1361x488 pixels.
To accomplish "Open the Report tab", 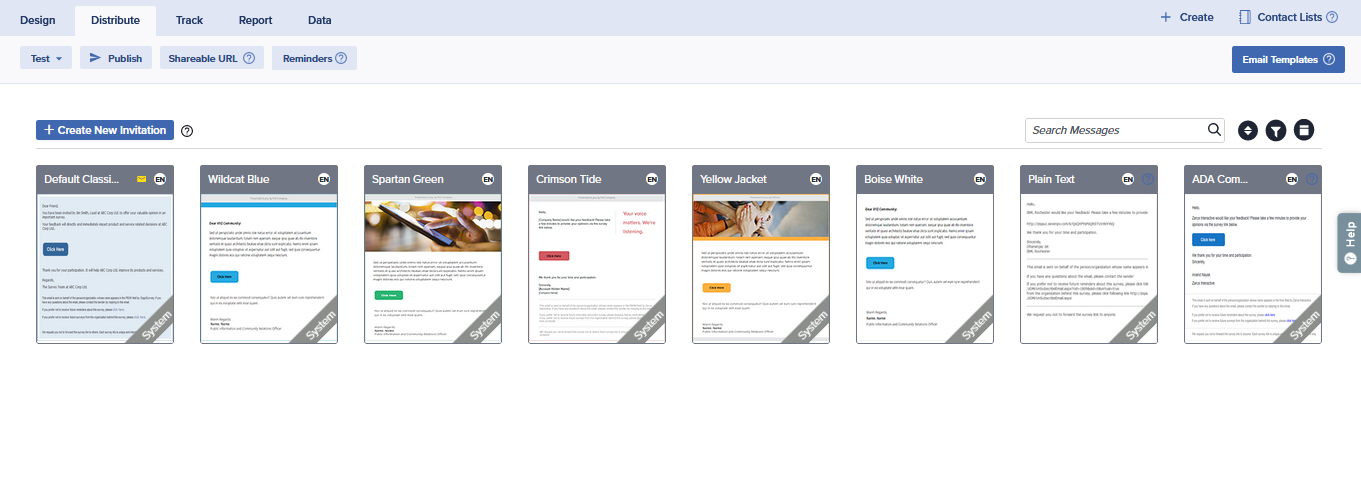I will pyautogui.click(x=255, y=18).
